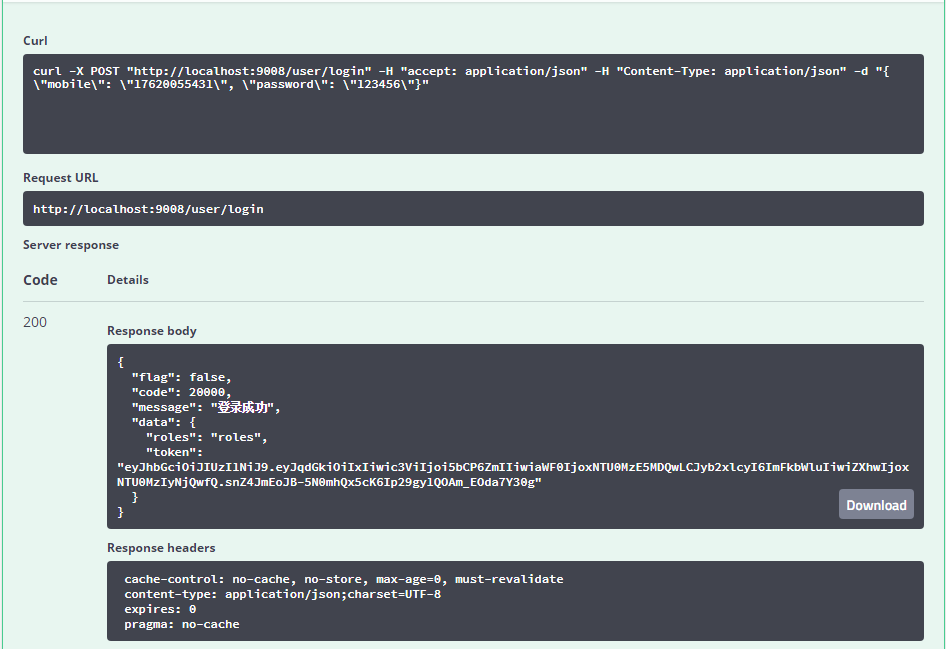Click the "Response headers" label
This screenshot has height=649, width=946.
click(x=161, y=548)
